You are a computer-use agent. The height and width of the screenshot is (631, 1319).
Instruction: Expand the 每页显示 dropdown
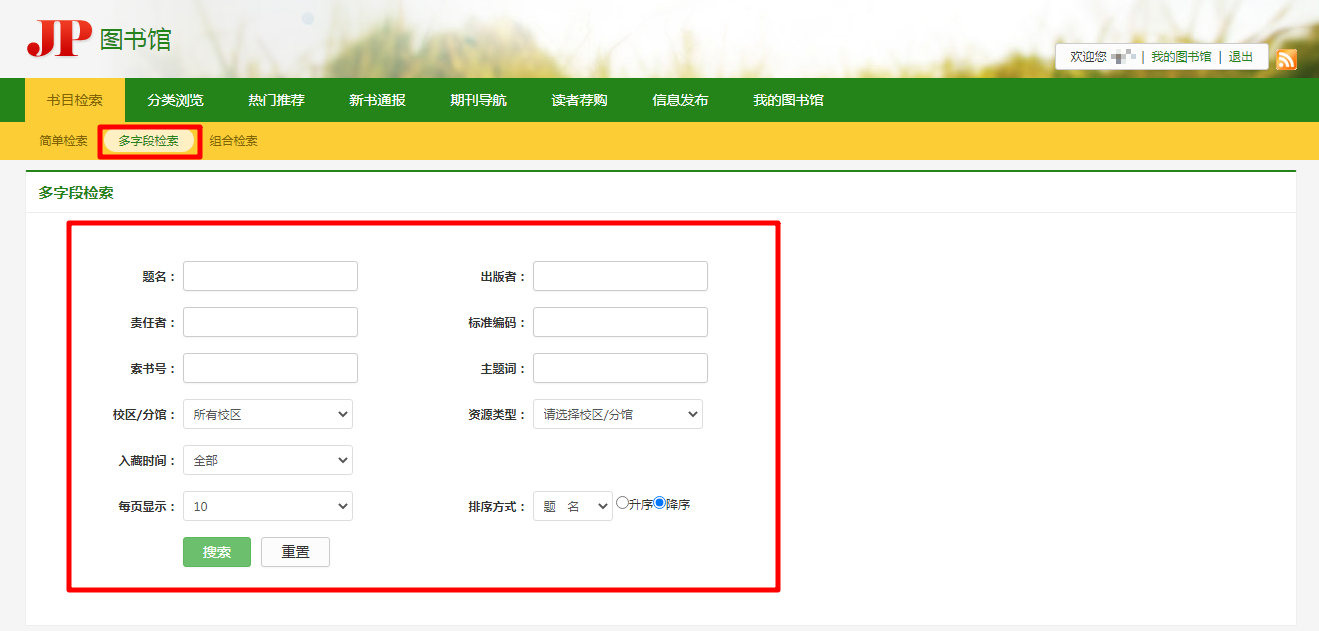point(267,506)
